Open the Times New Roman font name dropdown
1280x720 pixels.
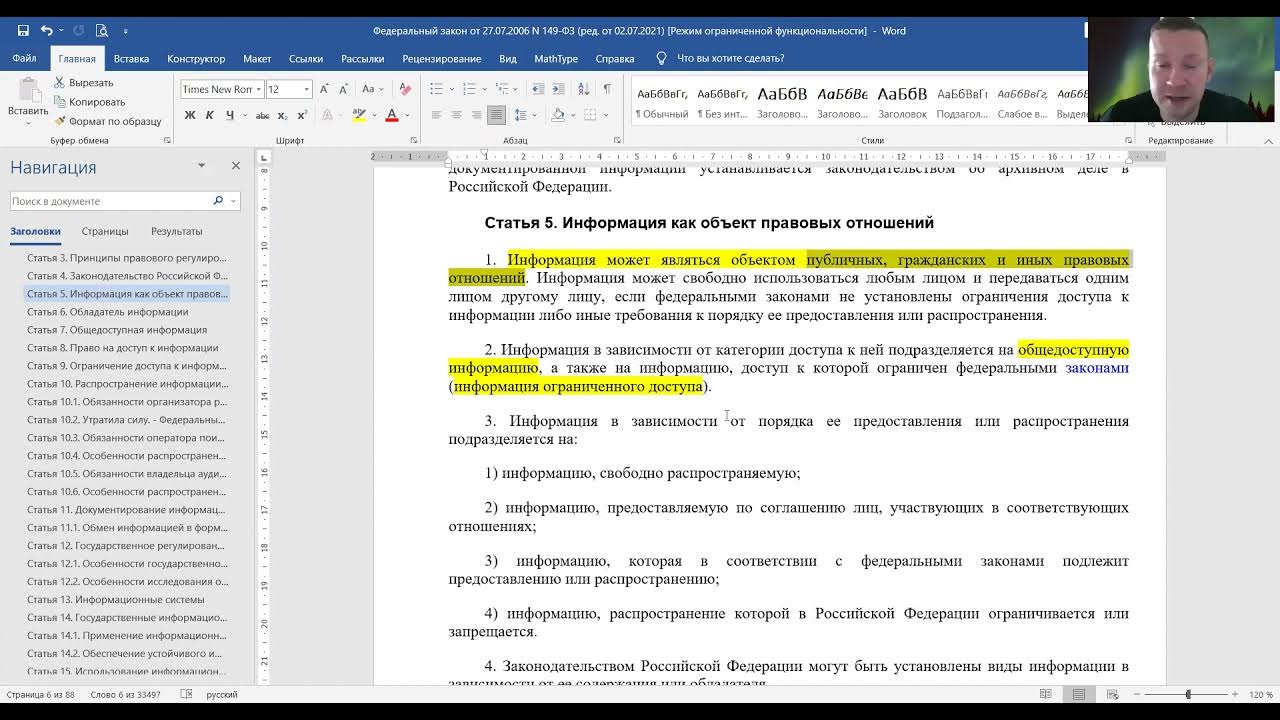click(x=258, y=89)
